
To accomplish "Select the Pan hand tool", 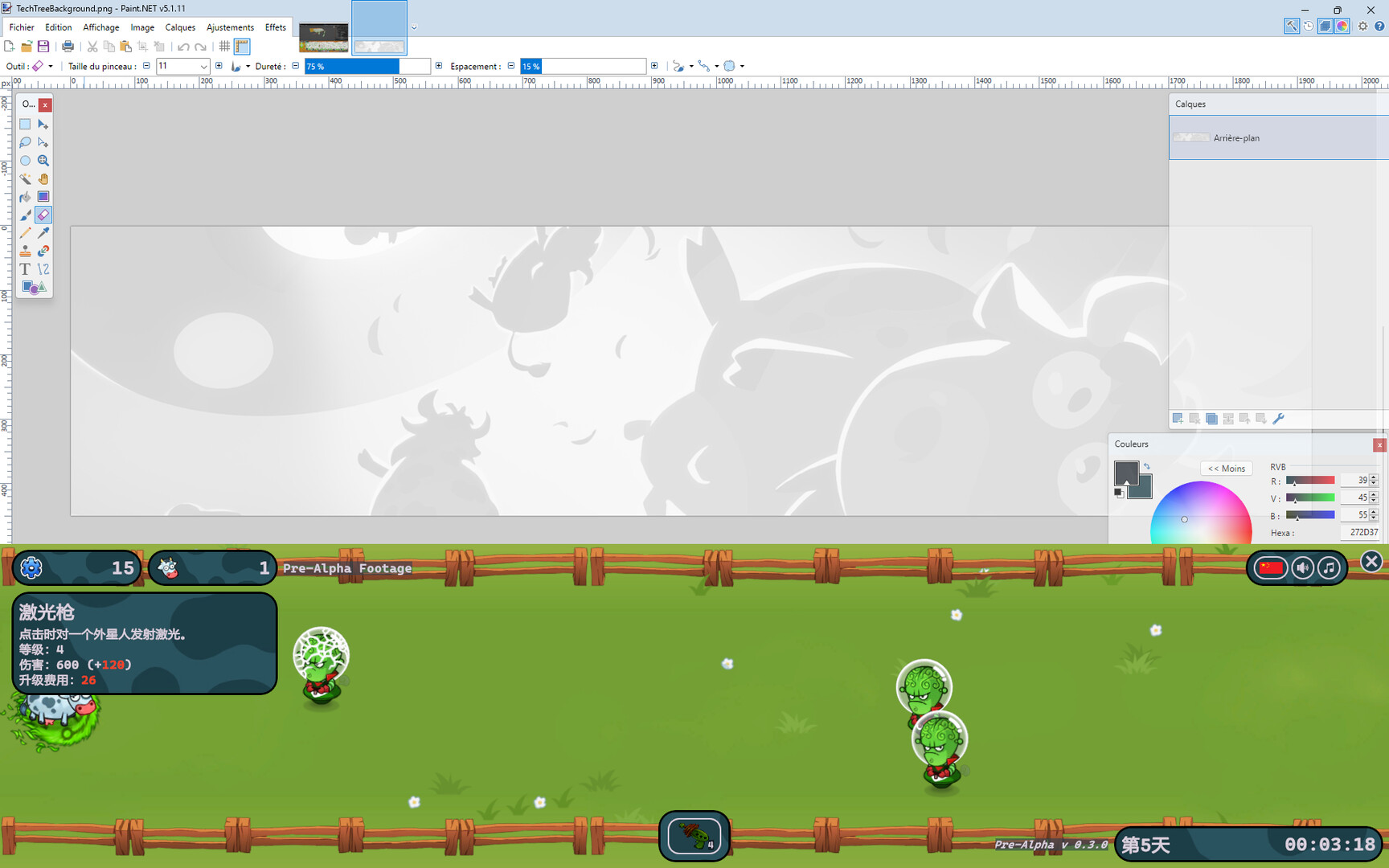I will click(x=43, y=178).
